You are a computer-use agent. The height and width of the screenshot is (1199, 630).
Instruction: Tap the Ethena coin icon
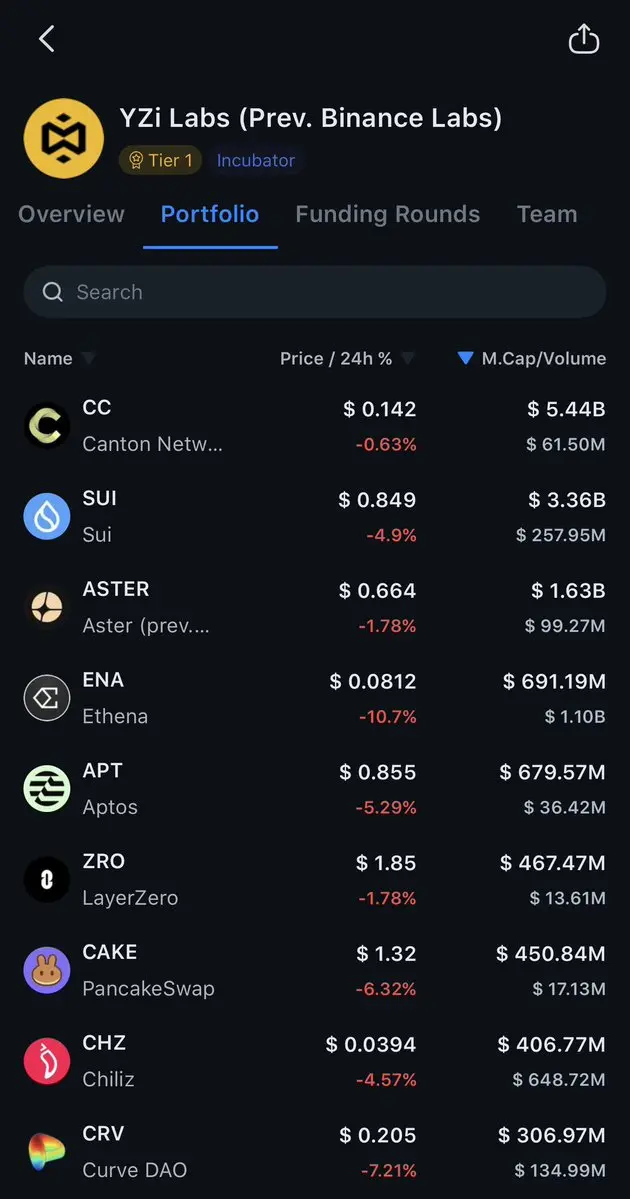click(46, 698)
